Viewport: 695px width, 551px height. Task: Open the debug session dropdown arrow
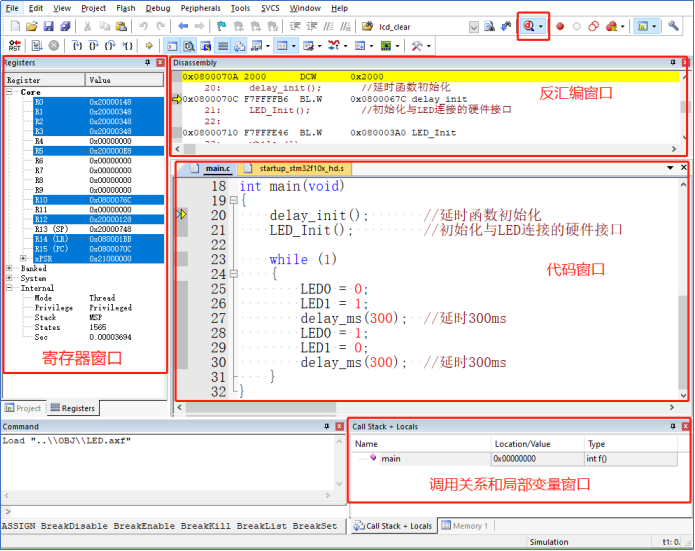[x=541, y=27]
